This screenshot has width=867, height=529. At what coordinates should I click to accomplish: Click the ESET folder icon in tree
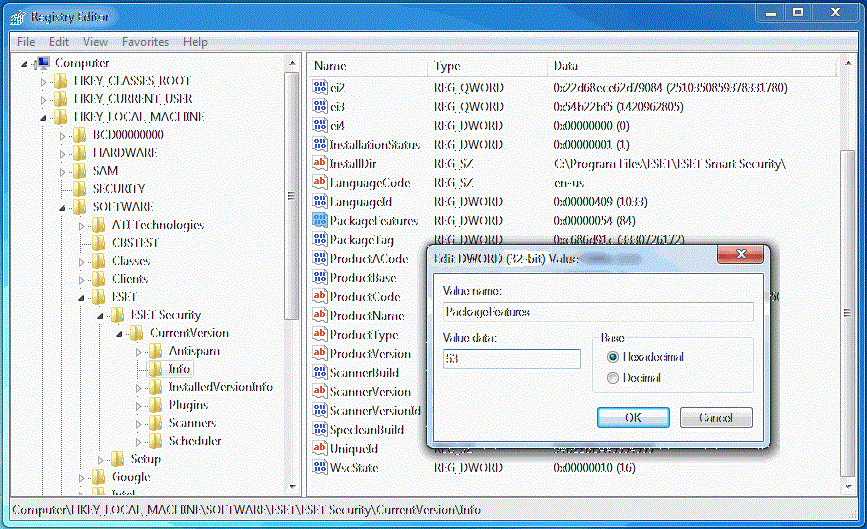coord(99,297)
